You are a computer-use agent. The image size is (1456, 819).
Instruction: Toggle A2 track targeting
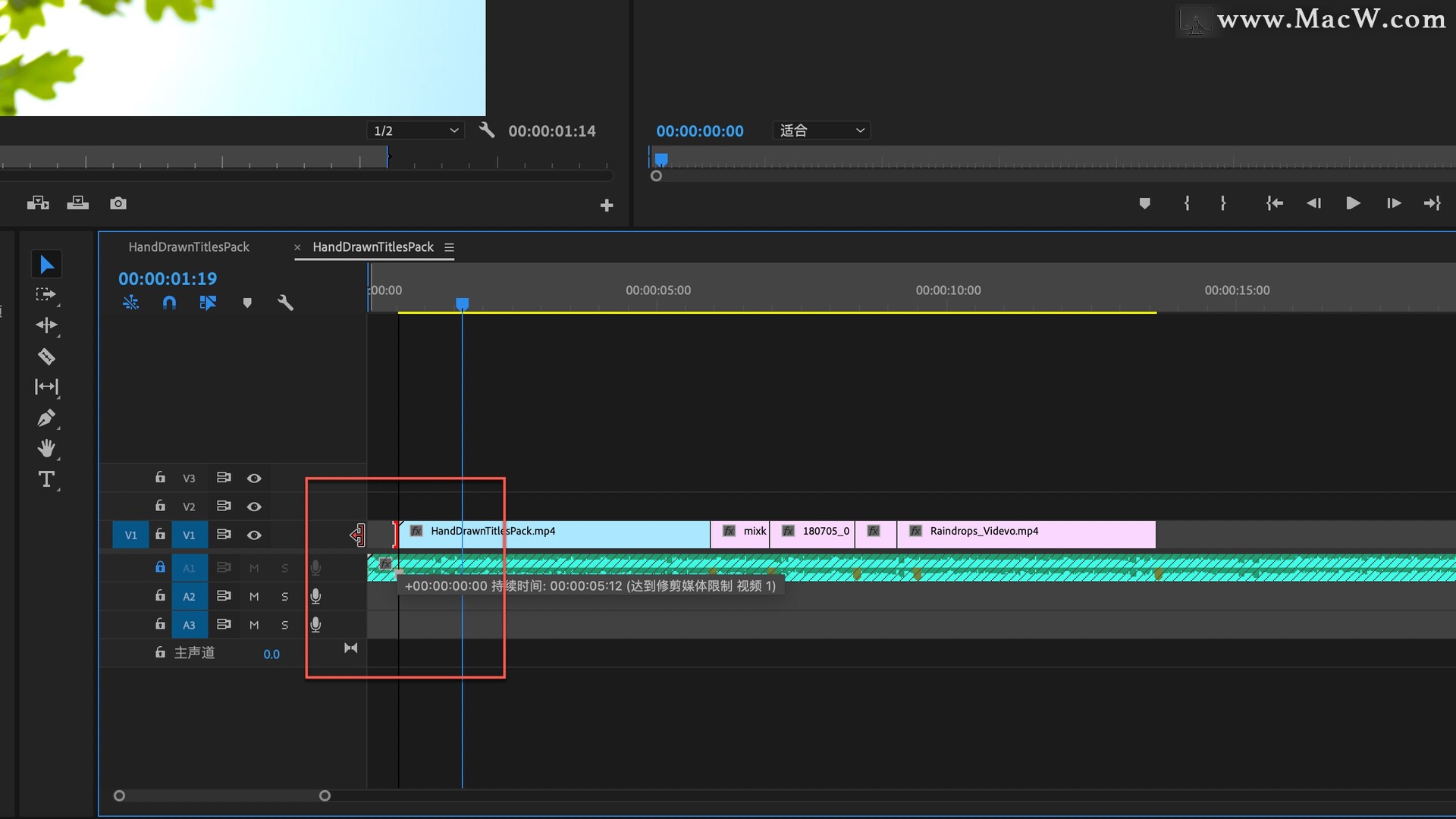point(189,596)
